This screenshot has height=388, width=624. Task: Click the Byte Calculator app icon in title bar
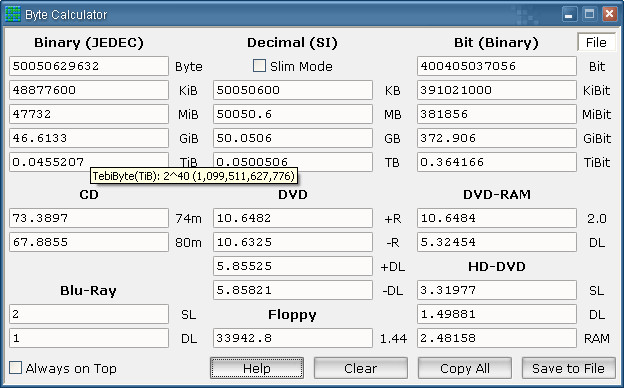click(x=12, y=14)
